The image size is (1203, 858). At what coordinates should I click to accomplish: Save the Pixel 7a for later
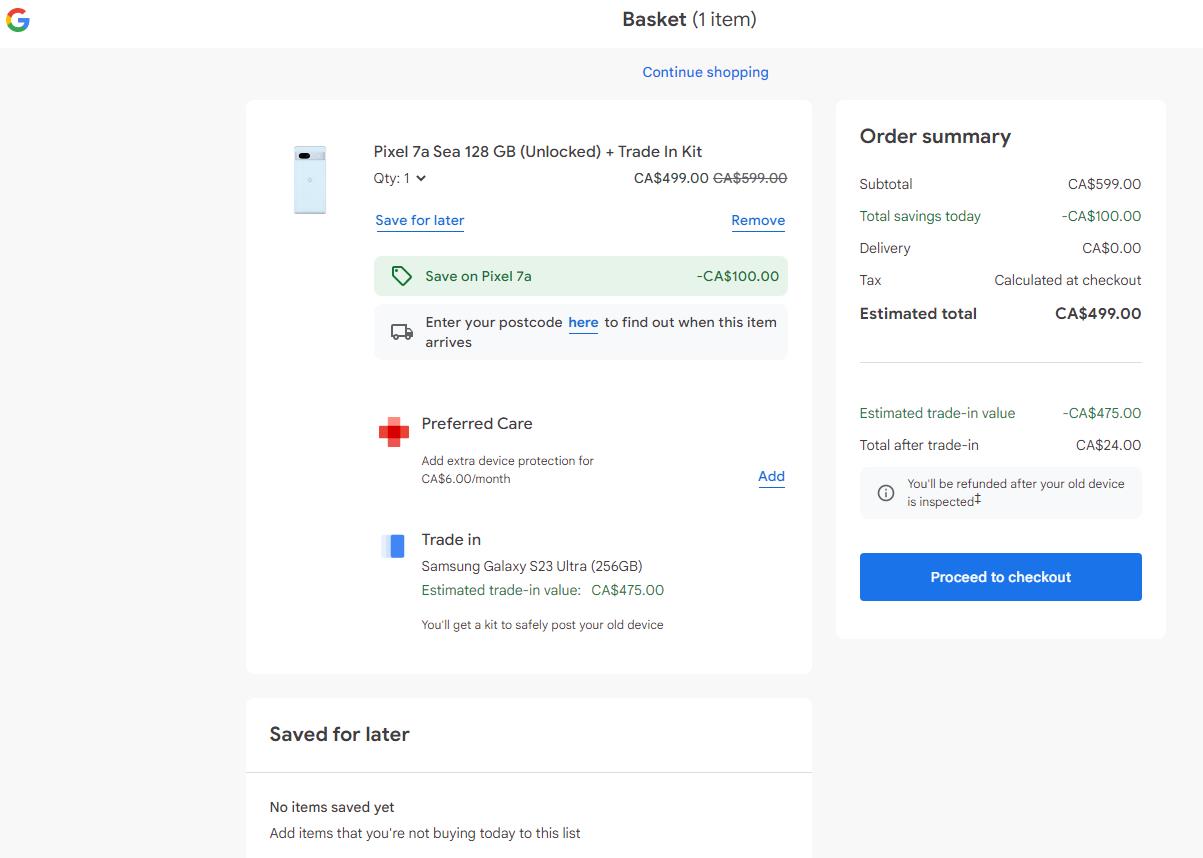point(420,220)
